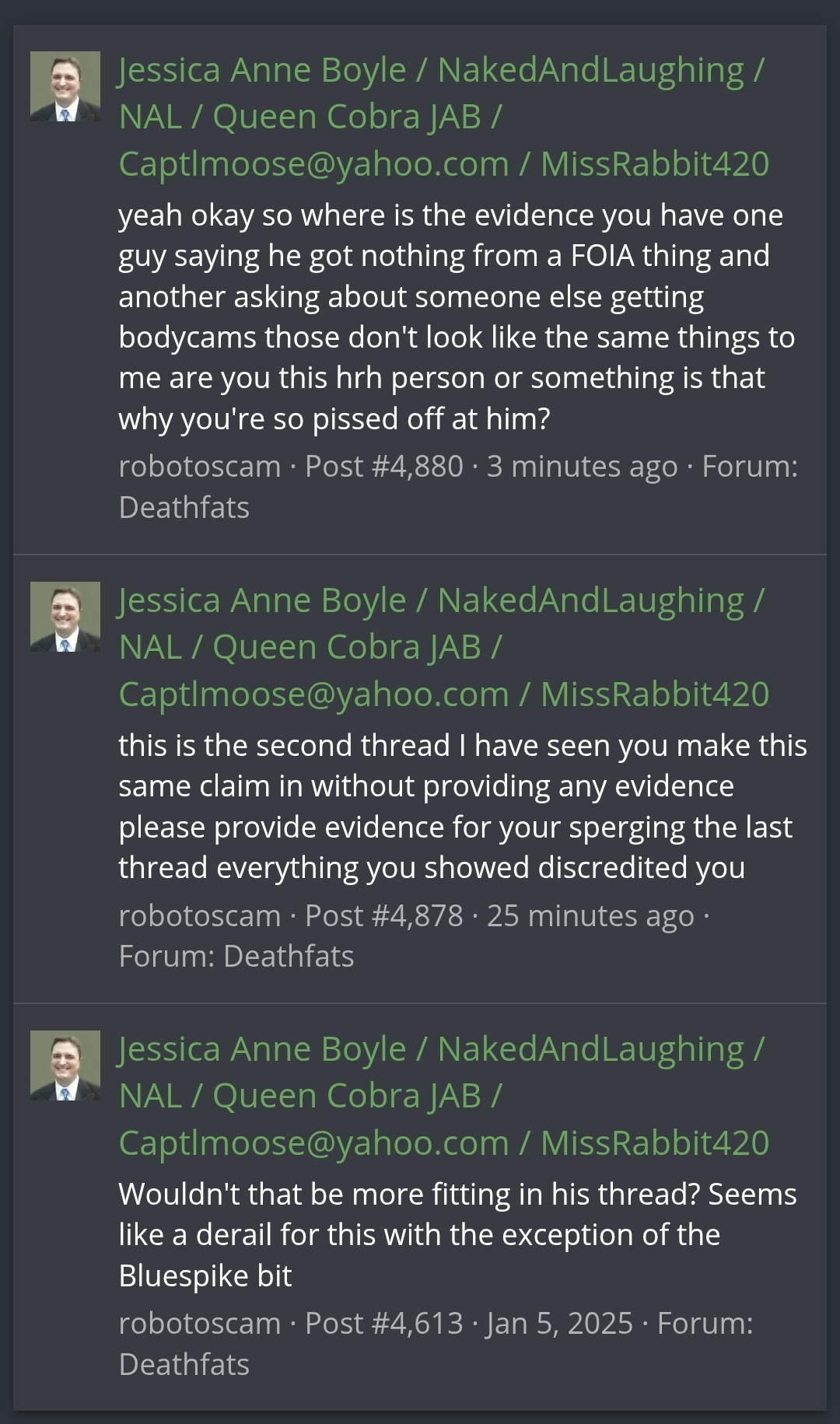Open thread title of post #4,880 result
Screen dimensions: 840x1424
pyautogui.click(x=443, y=117)
